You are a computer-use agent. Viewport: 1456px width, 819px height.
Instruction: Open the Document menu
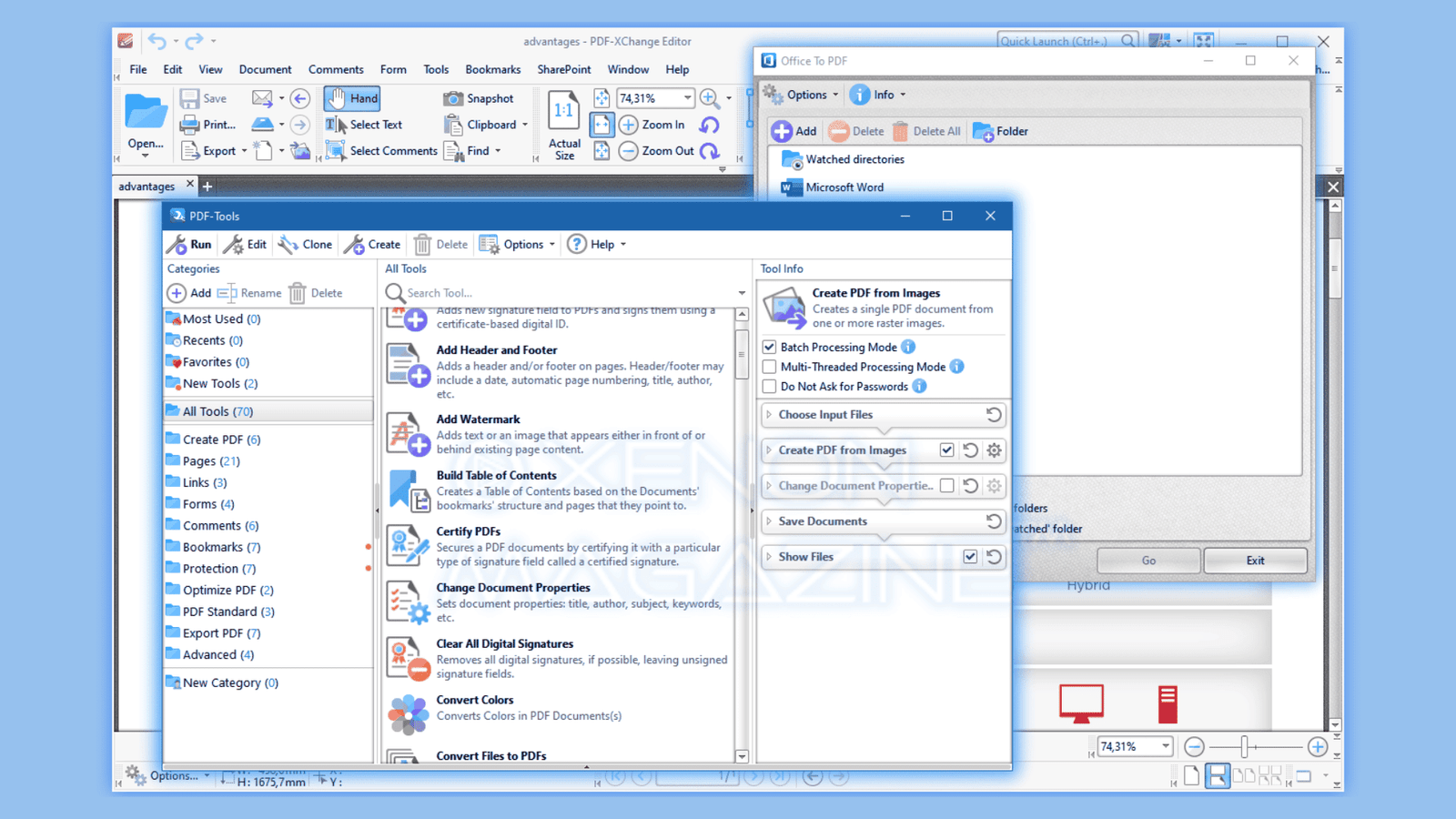pyautogui.click(x=265, y=69)
